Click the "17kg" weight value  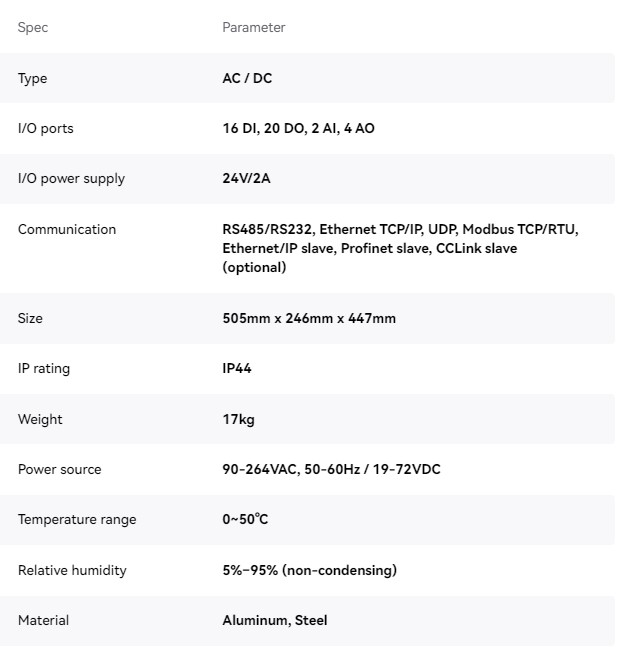click(238, 420)
